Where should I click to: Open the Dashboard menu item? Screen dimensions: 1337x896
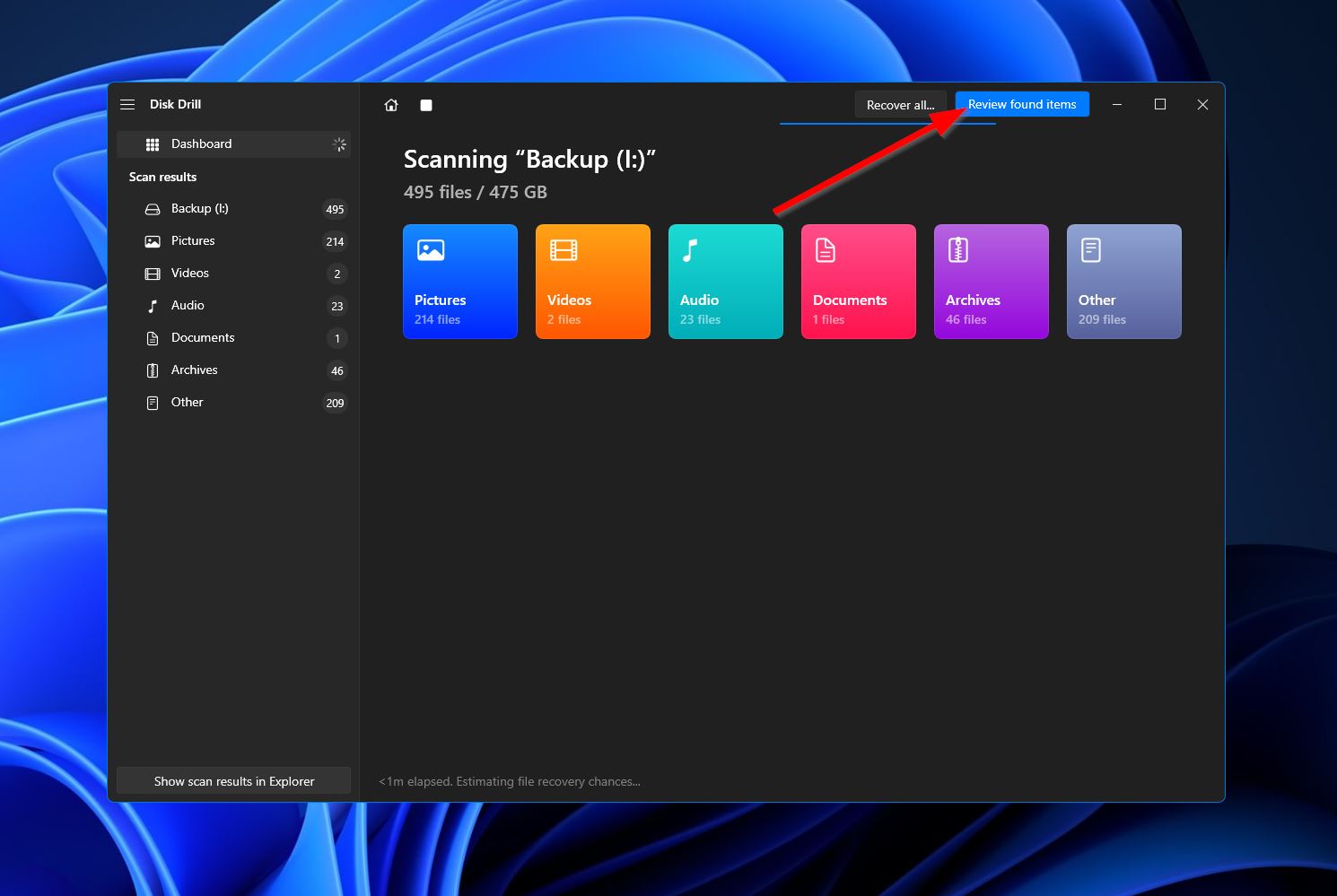(233, 144)
